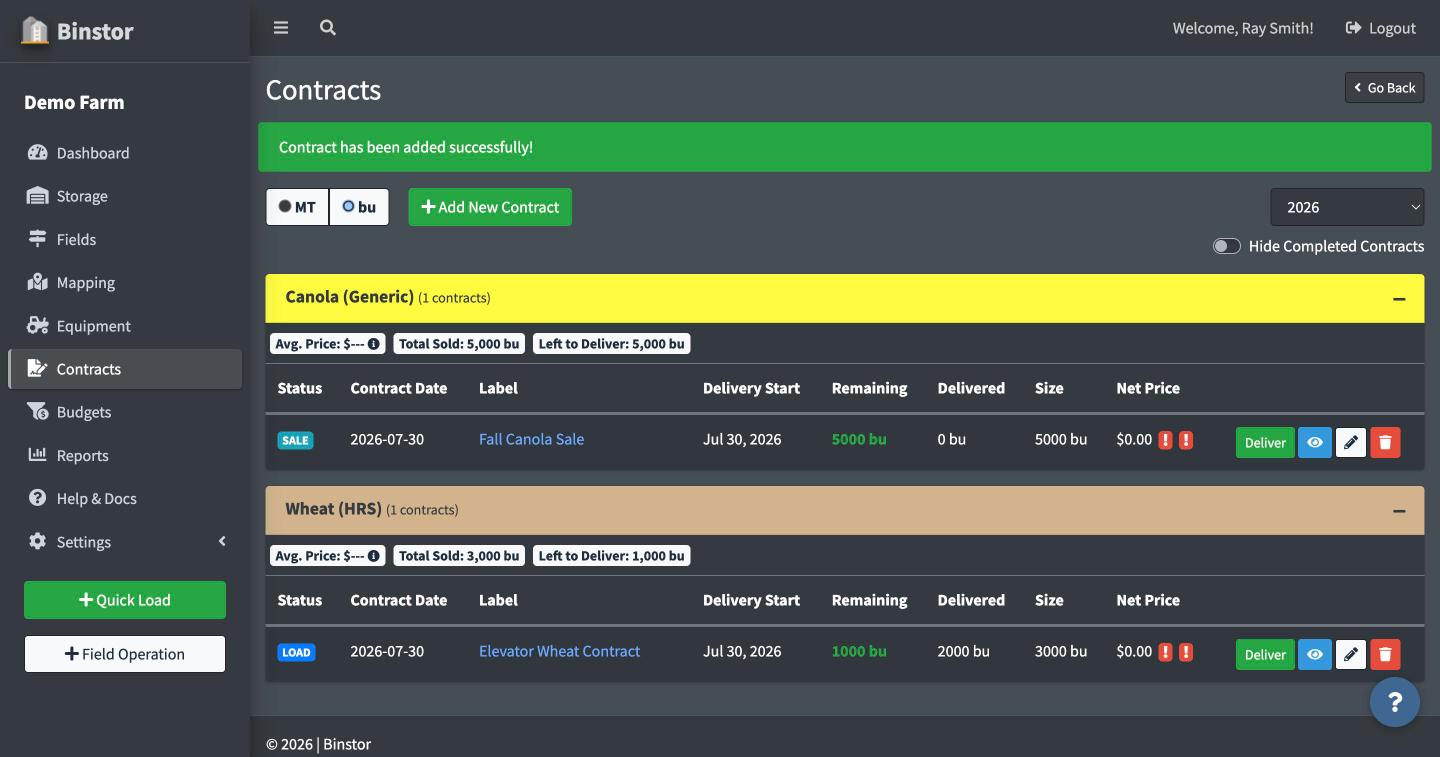The height and width of the screenshot is (757, 1440).
Task: Click the Quick Load button
Action: click(x=125, y=600)
